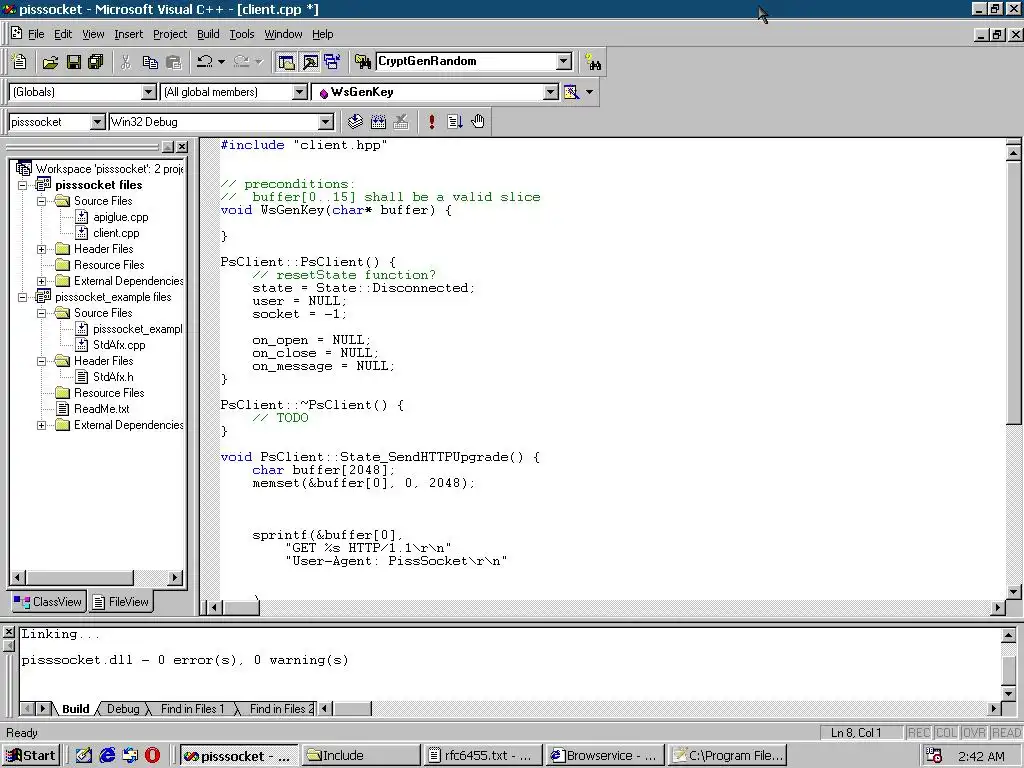Open the WsGenKey members dropdown
The image size is (1024, 768).
(x=551, y=92)
